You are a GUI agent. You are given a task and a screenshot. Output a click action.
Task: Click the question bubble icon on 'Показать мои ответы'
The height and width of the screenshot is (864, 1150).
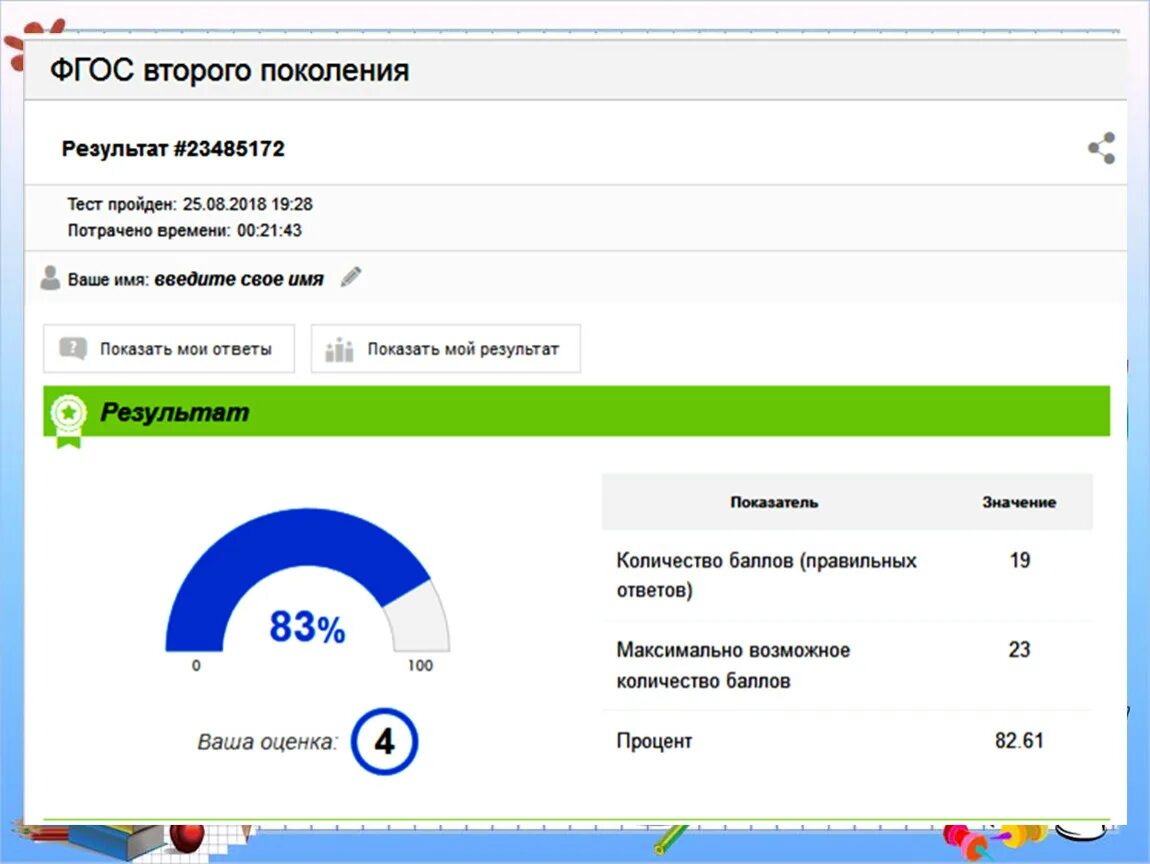tap(73, 348)
